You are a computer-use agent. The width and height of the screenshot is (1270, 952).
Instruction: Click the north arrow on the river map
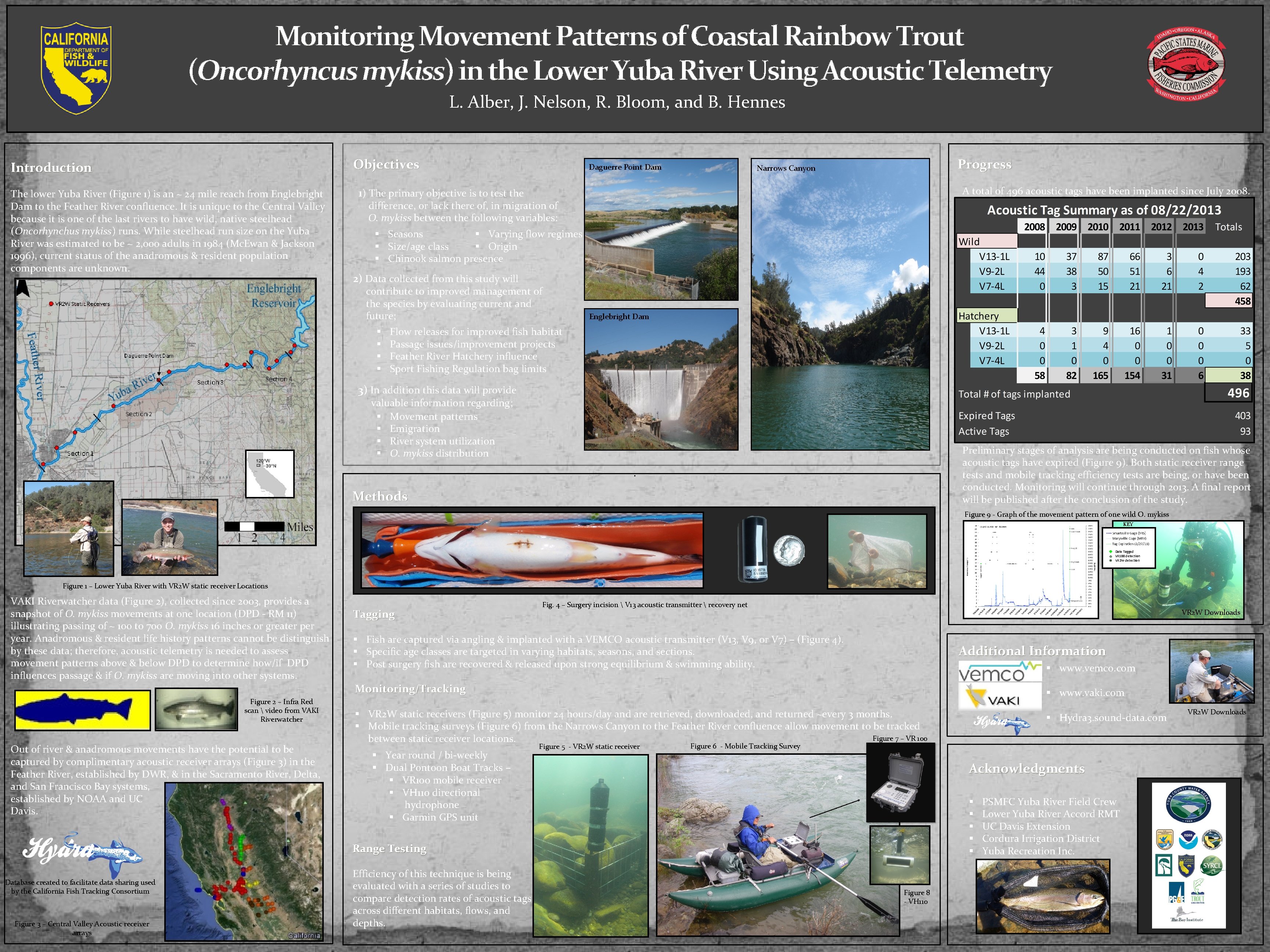point(22,288)
